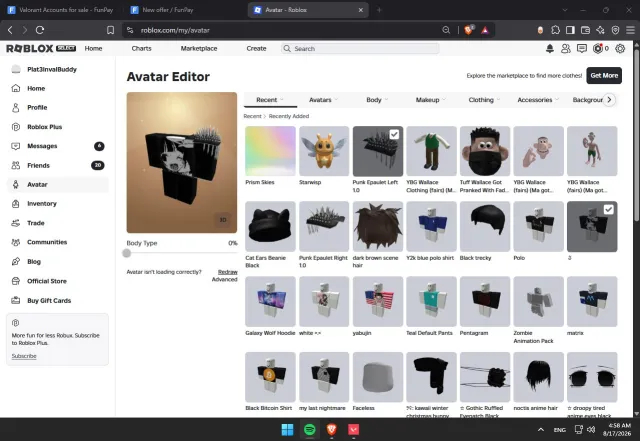Open Charts in the top navigation
640x441 pixels.
(x=142, y=49)
